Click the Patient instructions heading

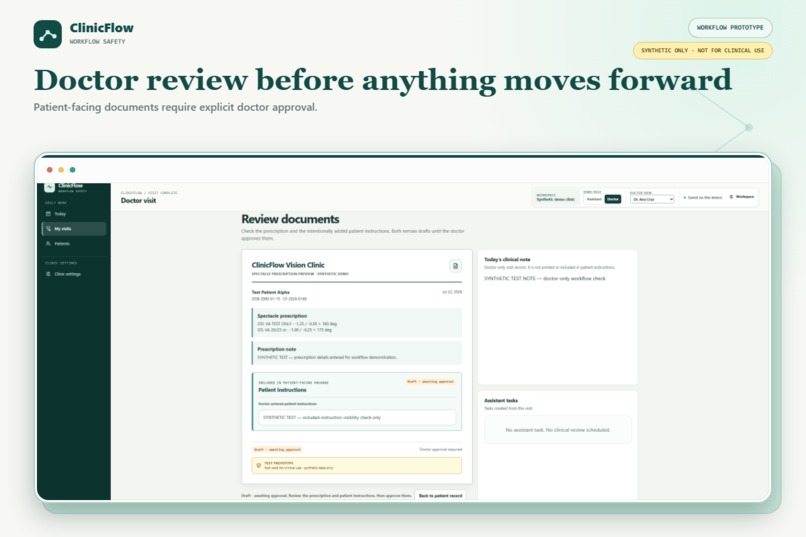click(282, 390)
